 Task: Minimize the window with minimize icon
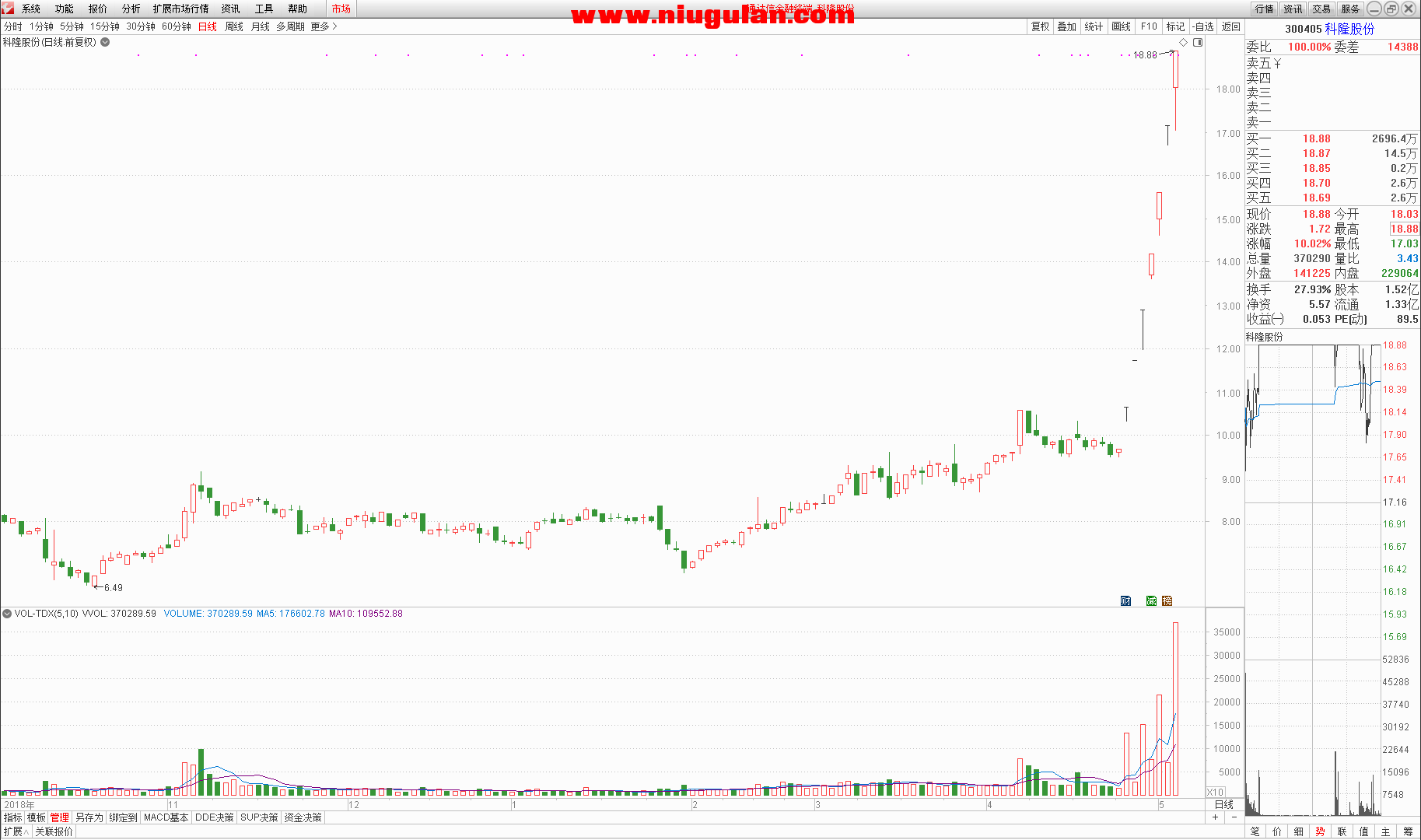(x=1374, y=9)
